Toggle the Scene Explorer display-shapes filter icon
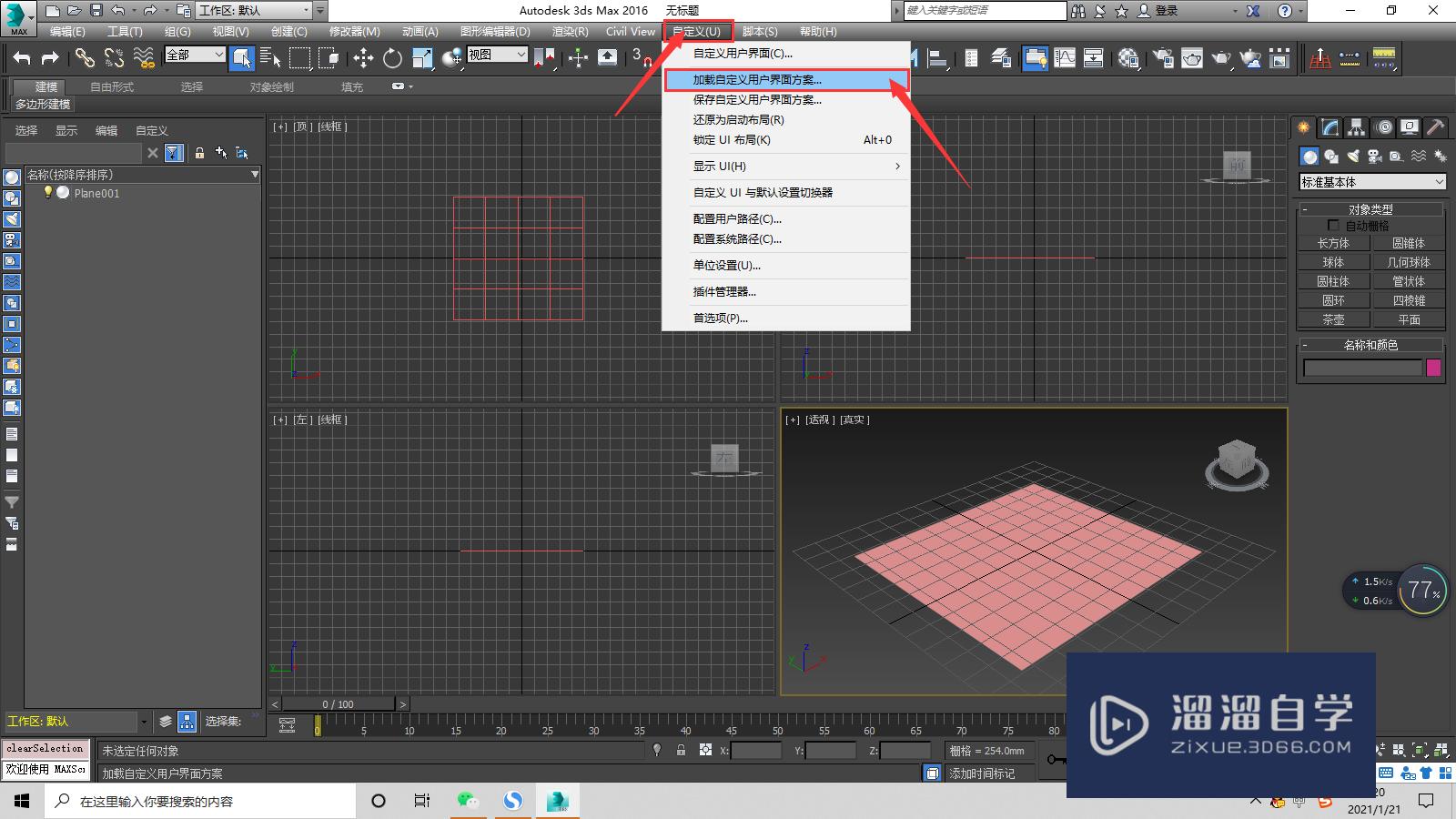Screen dimensions: 1456x819 pyautogui.click(x=12, y=198)
